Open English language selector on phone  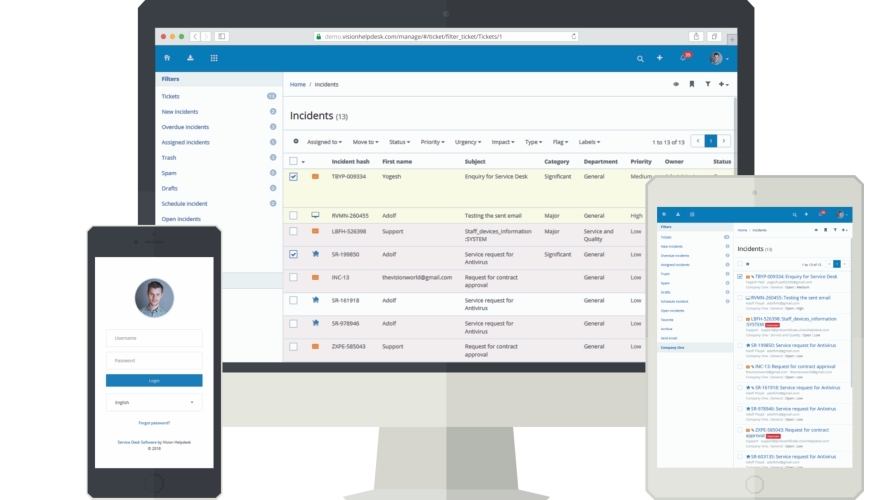[154, 402]
